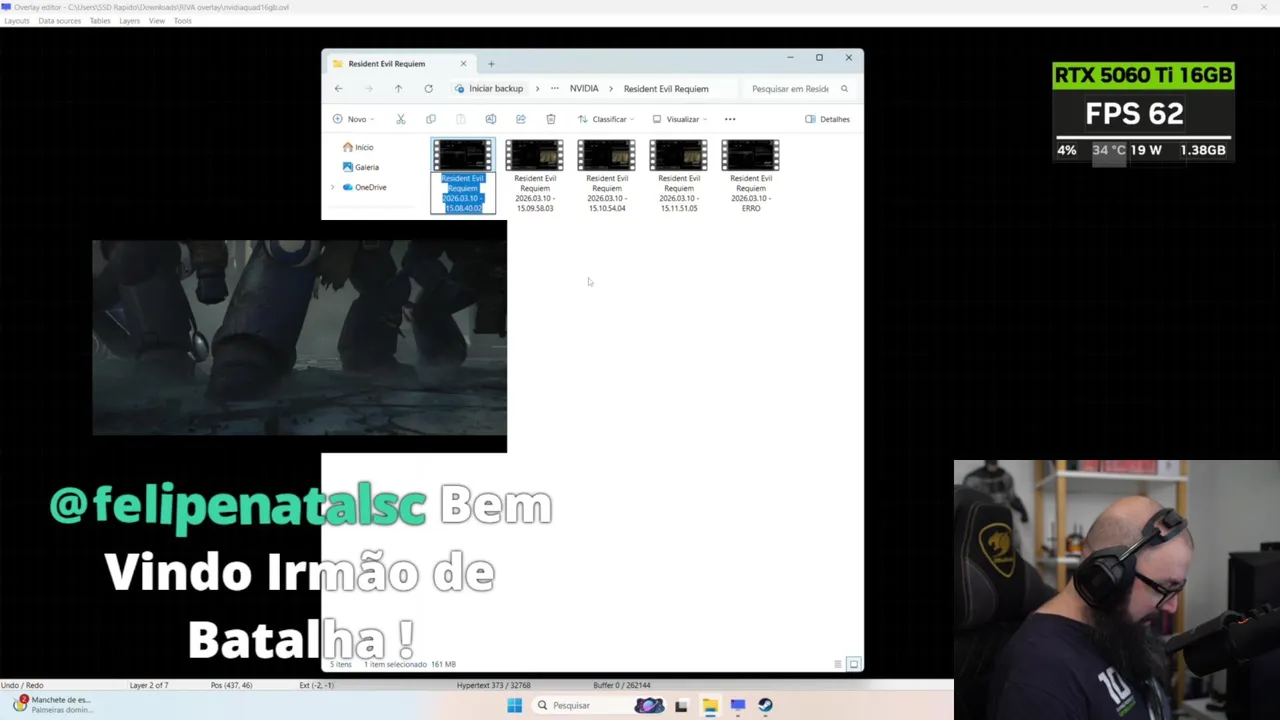1280x720 pixels.
Task: Click the 19 W power overlay value
Action: point(1146,150)
